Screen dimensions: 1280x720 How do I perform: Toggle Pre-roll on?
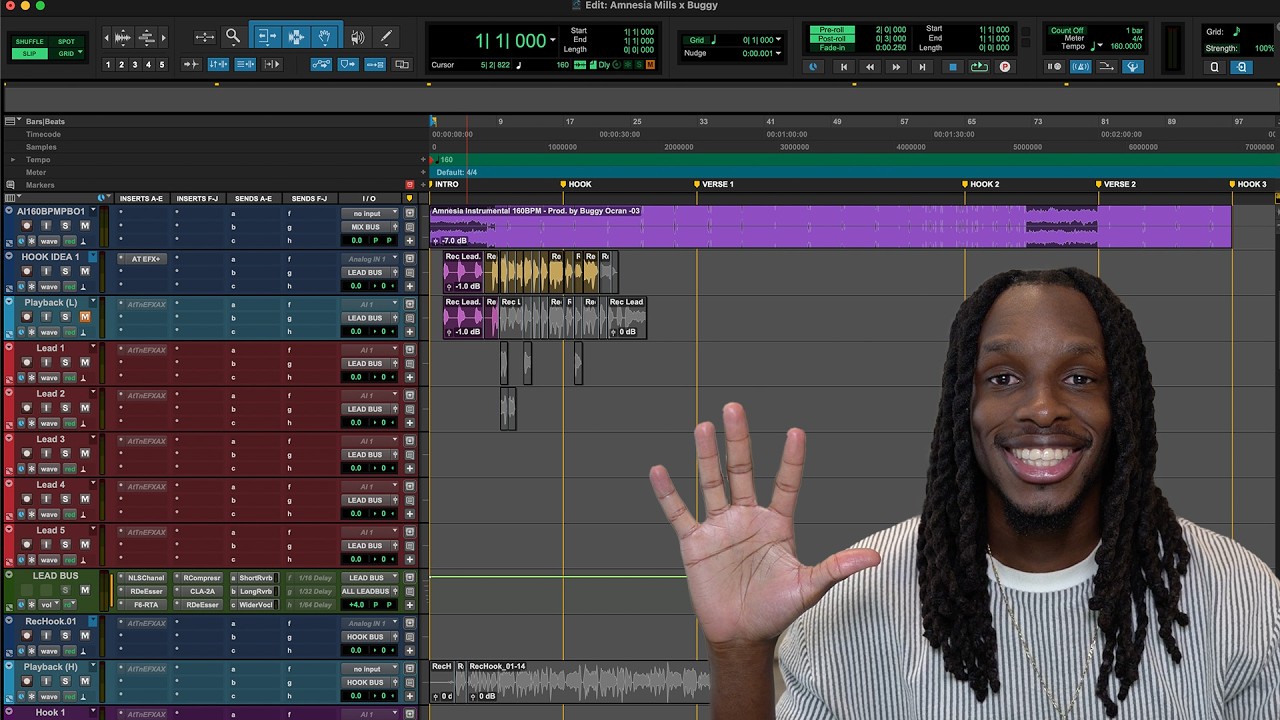pyautogui.click(x=833, y=31)
